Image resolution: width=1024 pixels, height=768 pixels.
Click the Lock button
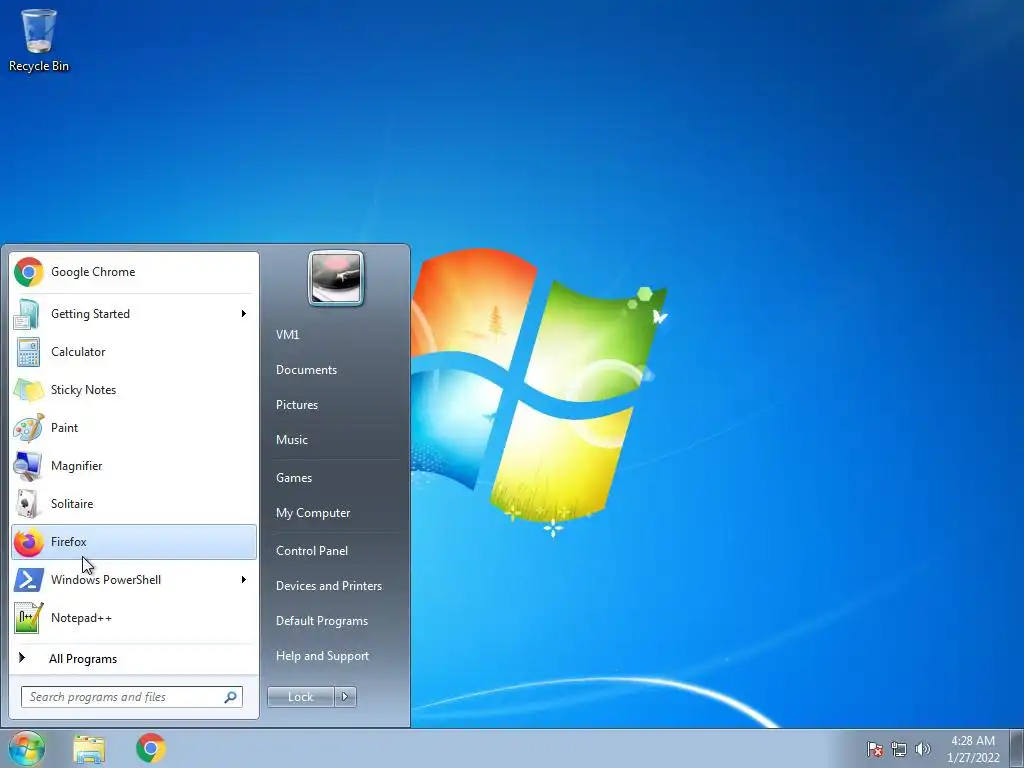[301, 697]
